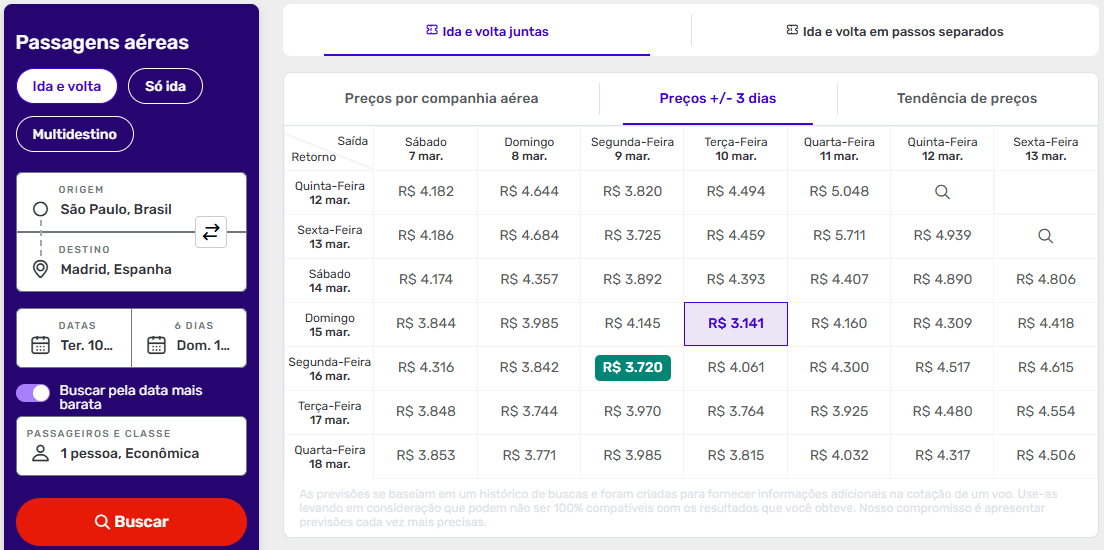Search prices for Quinta-Feira 12 mar. departure
The height and width of the screenshot is (550, 1104).
coord(941,192)
